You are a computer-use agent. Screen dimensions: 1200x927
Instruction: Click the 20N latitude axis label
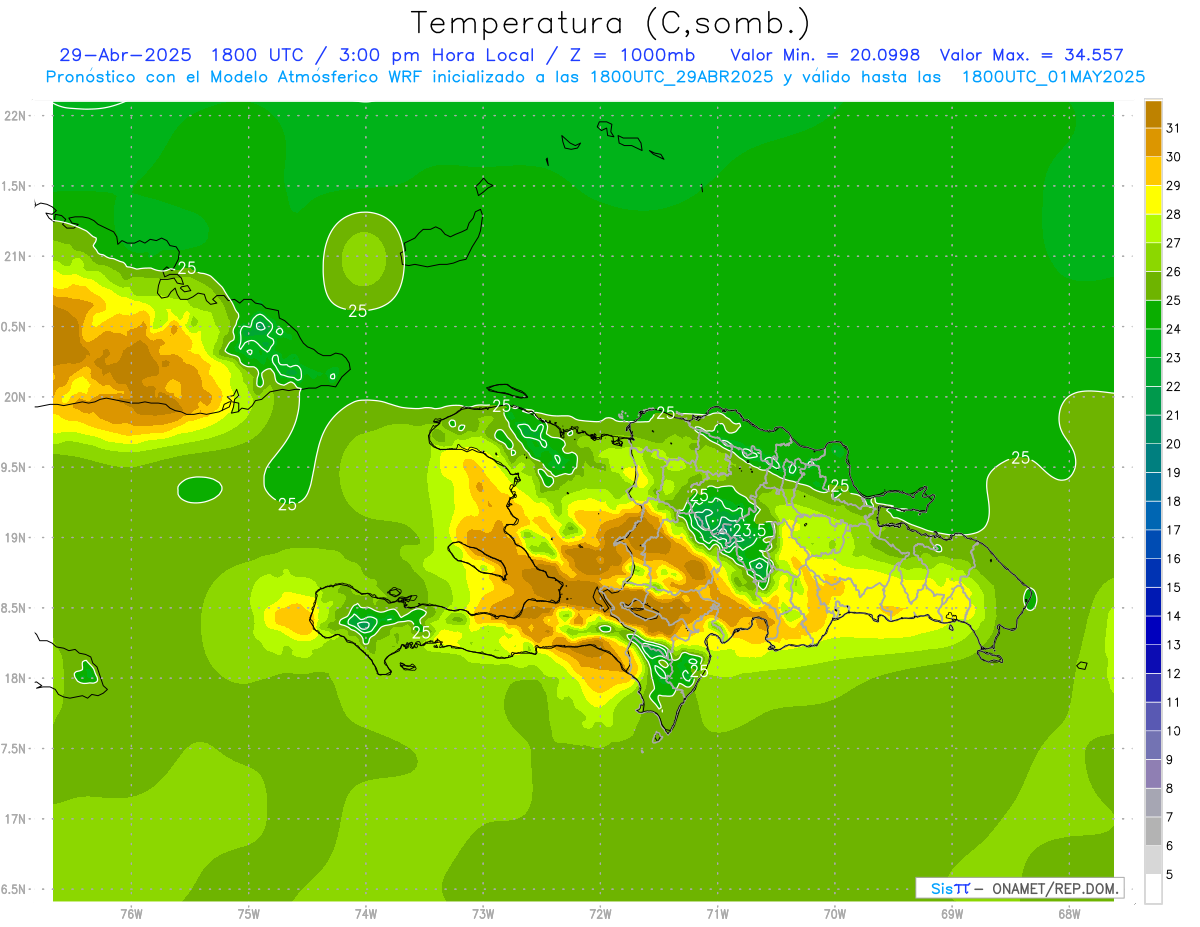click(15, 397)
